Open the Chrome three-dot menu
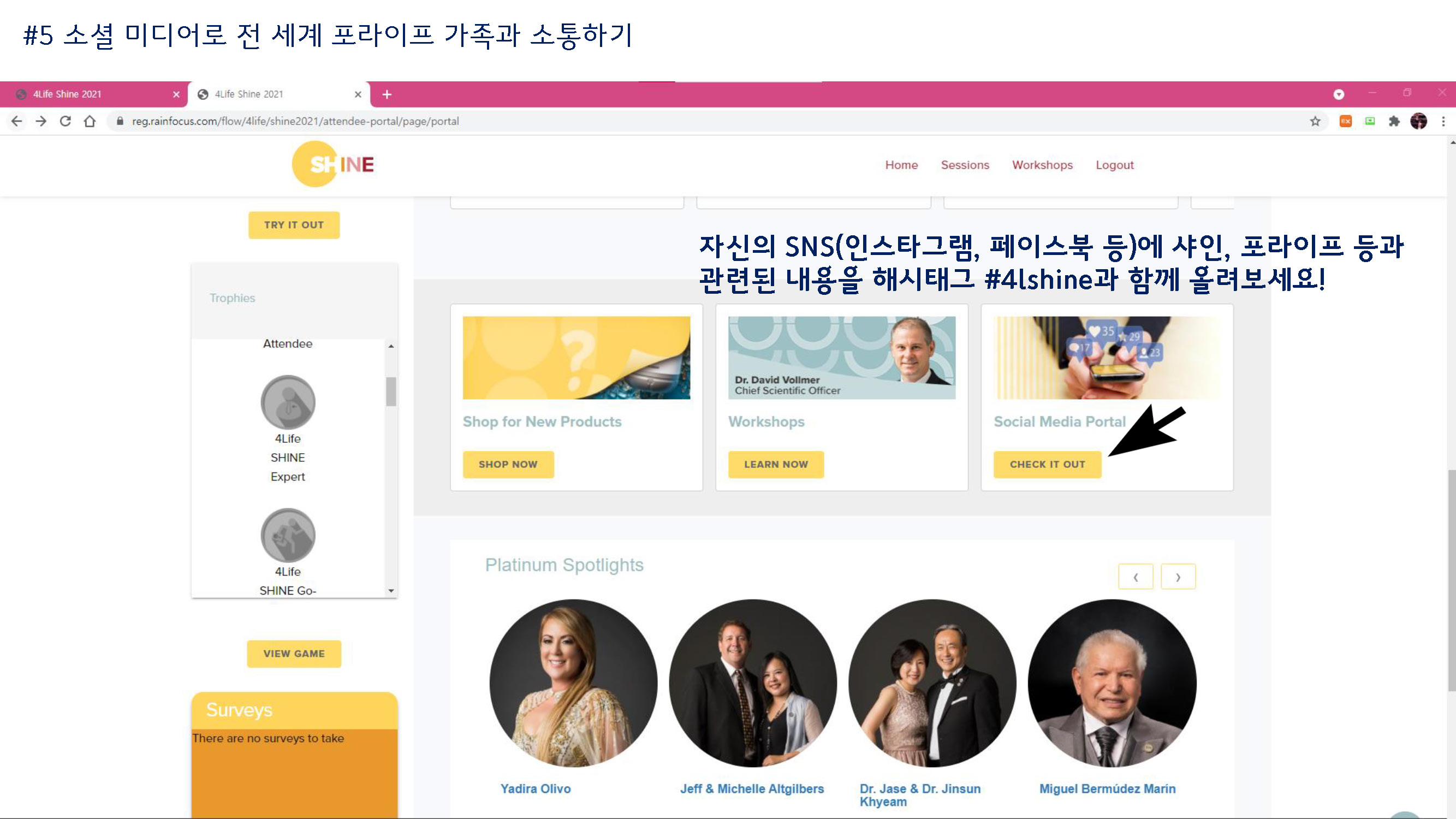 pos(1443,121)
